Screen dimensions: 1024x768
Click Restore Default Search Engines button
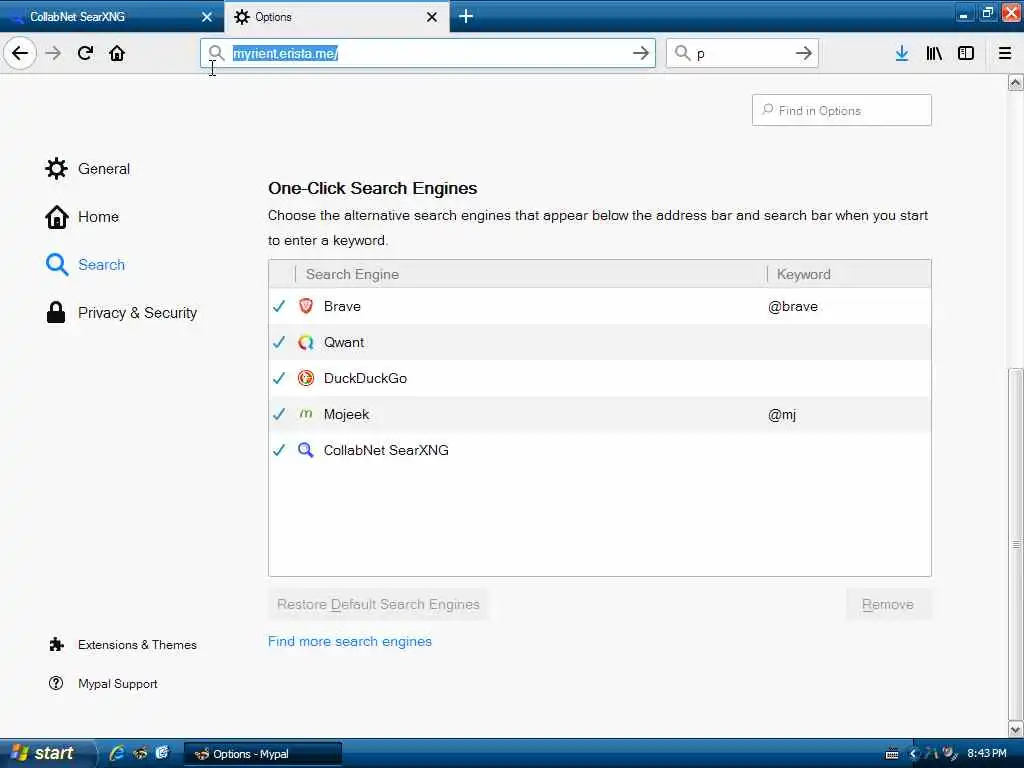[x=378, y=604]
